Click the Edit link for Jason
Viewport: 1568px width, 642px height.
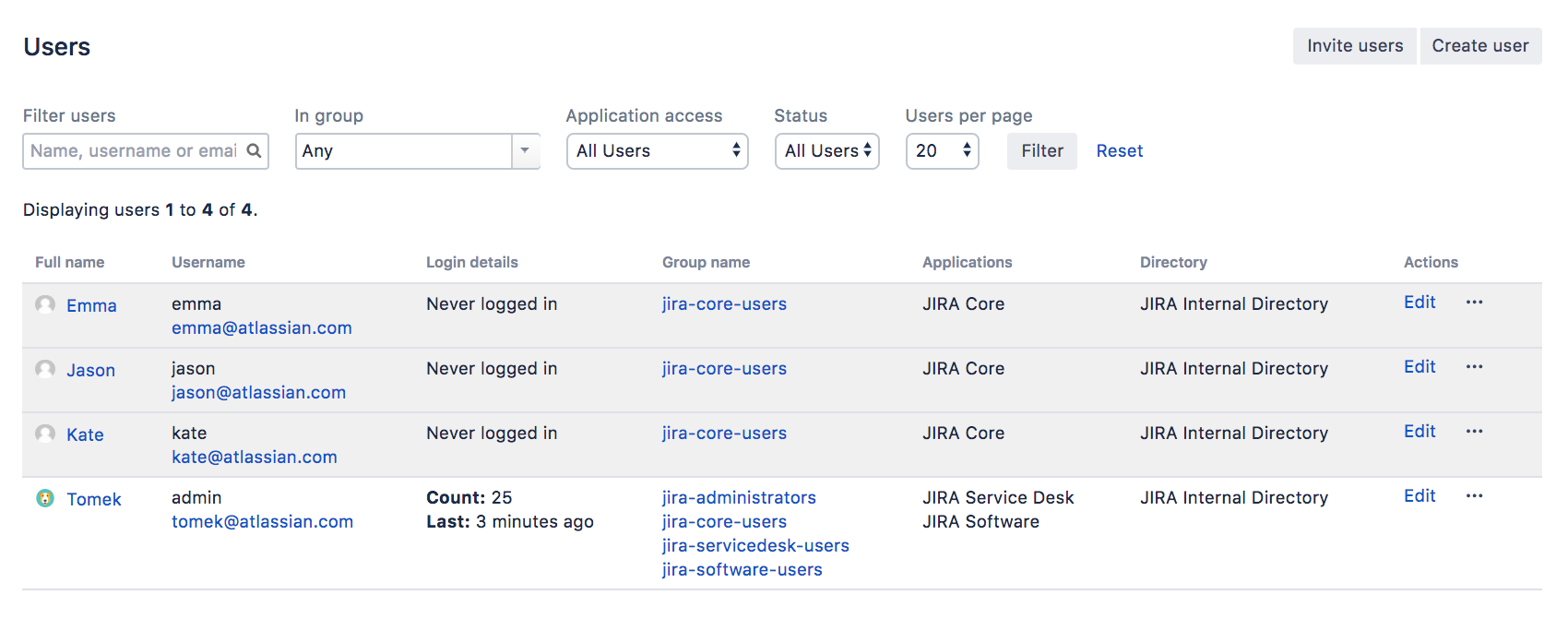(x=1420, y=367)
